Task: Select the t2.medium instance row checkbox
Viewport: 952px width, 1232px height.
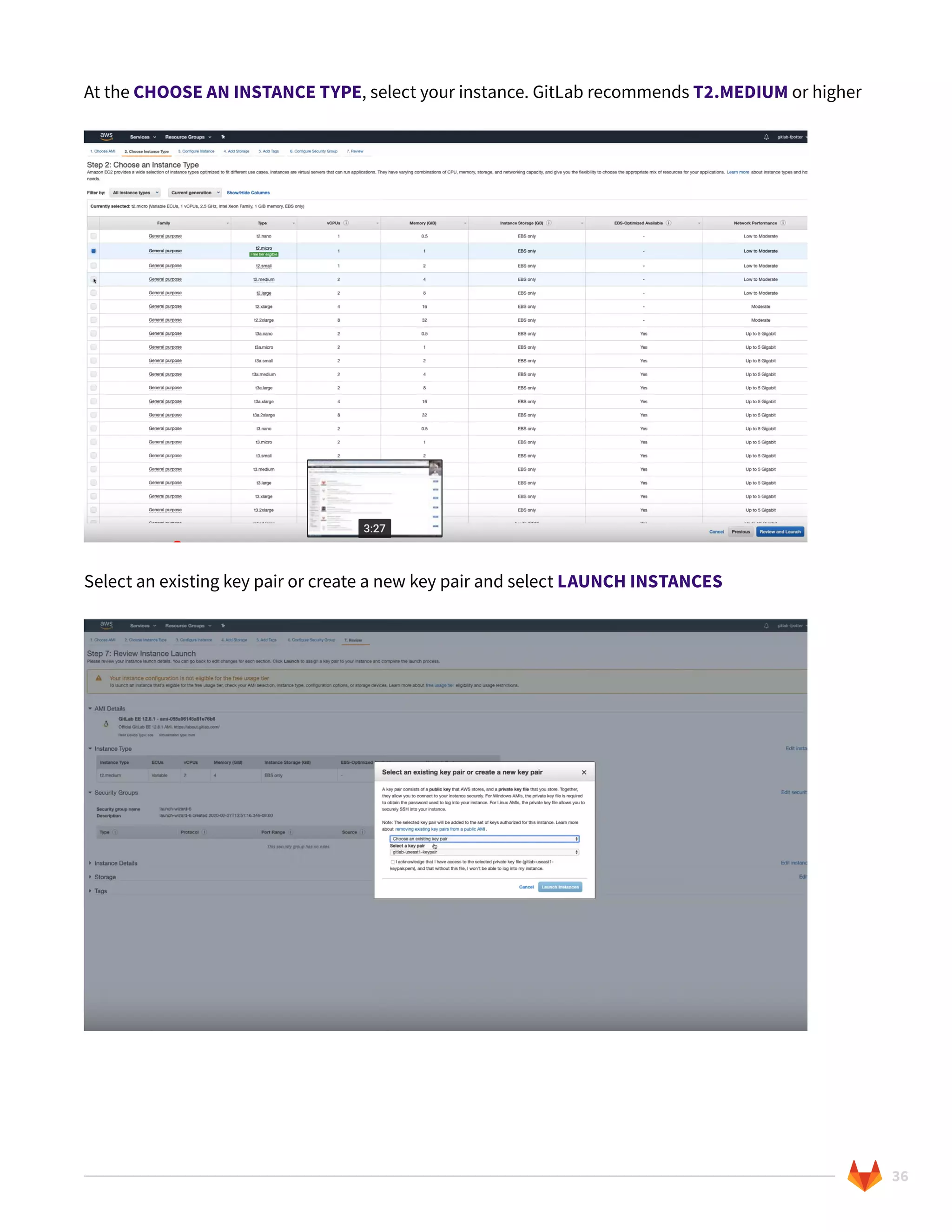Action: (x=93, y=279)
